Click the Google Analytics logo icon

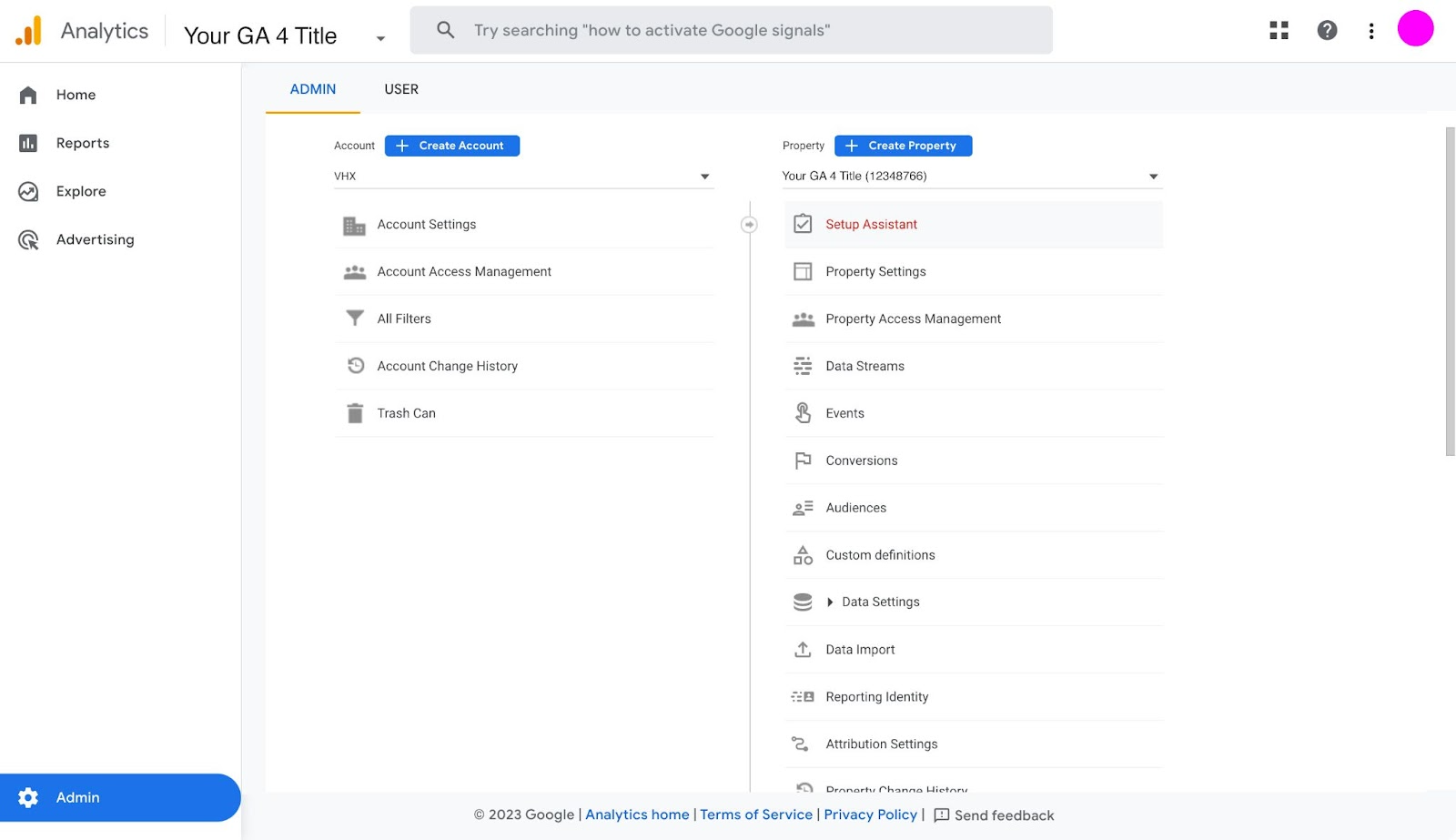[x=29, y=31]
